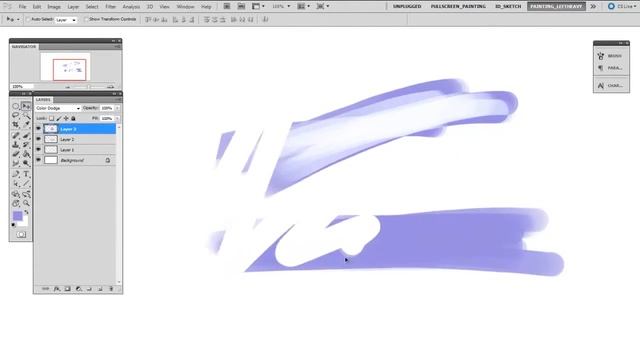The image size is (640, 360).
Task: Reset default foreground and background colors
Action: pyautogui.click(x=13, y=225)
